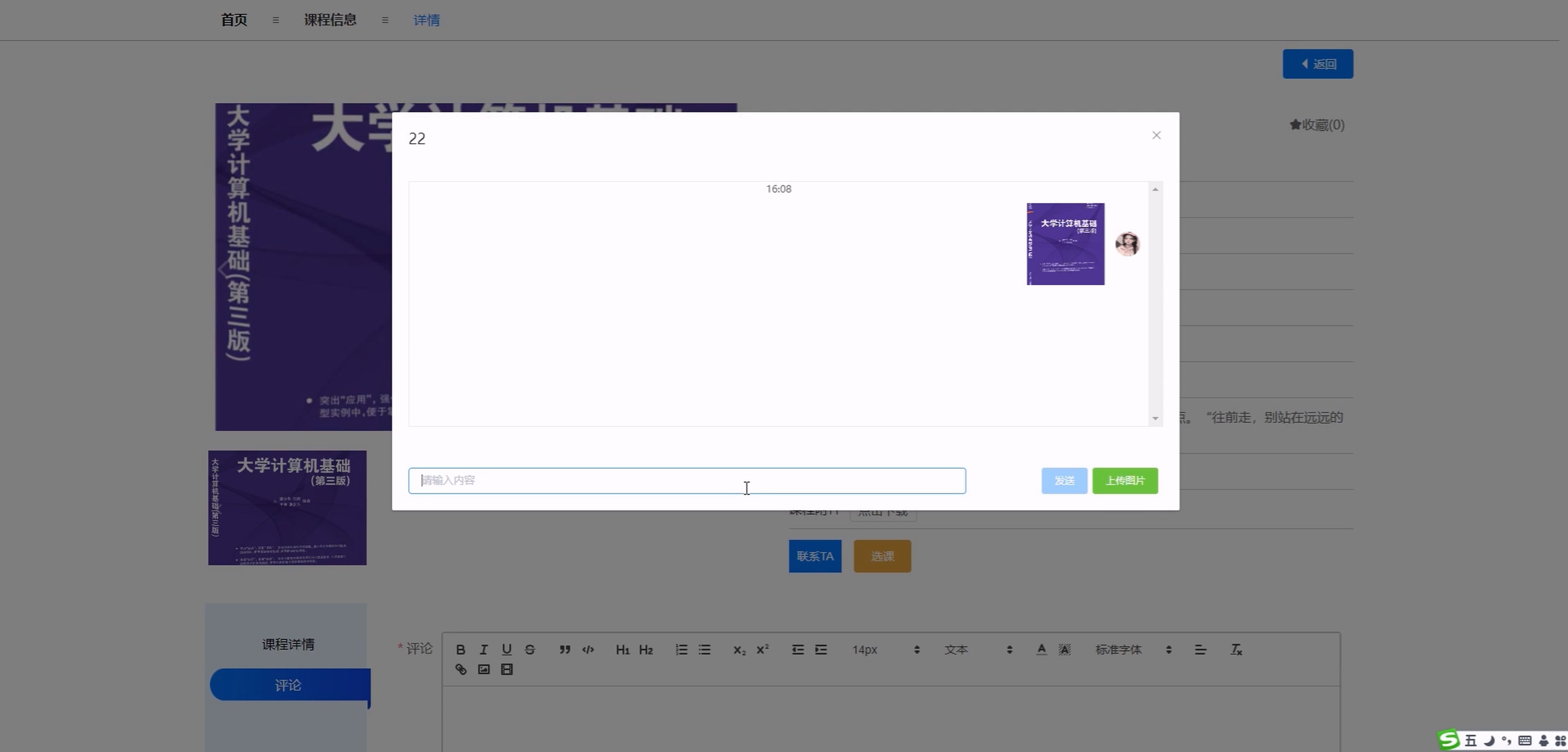Screen dimensions: 1568x752
Task: Insert a blockquote in comment editor
Action: [x=565, y=650]
